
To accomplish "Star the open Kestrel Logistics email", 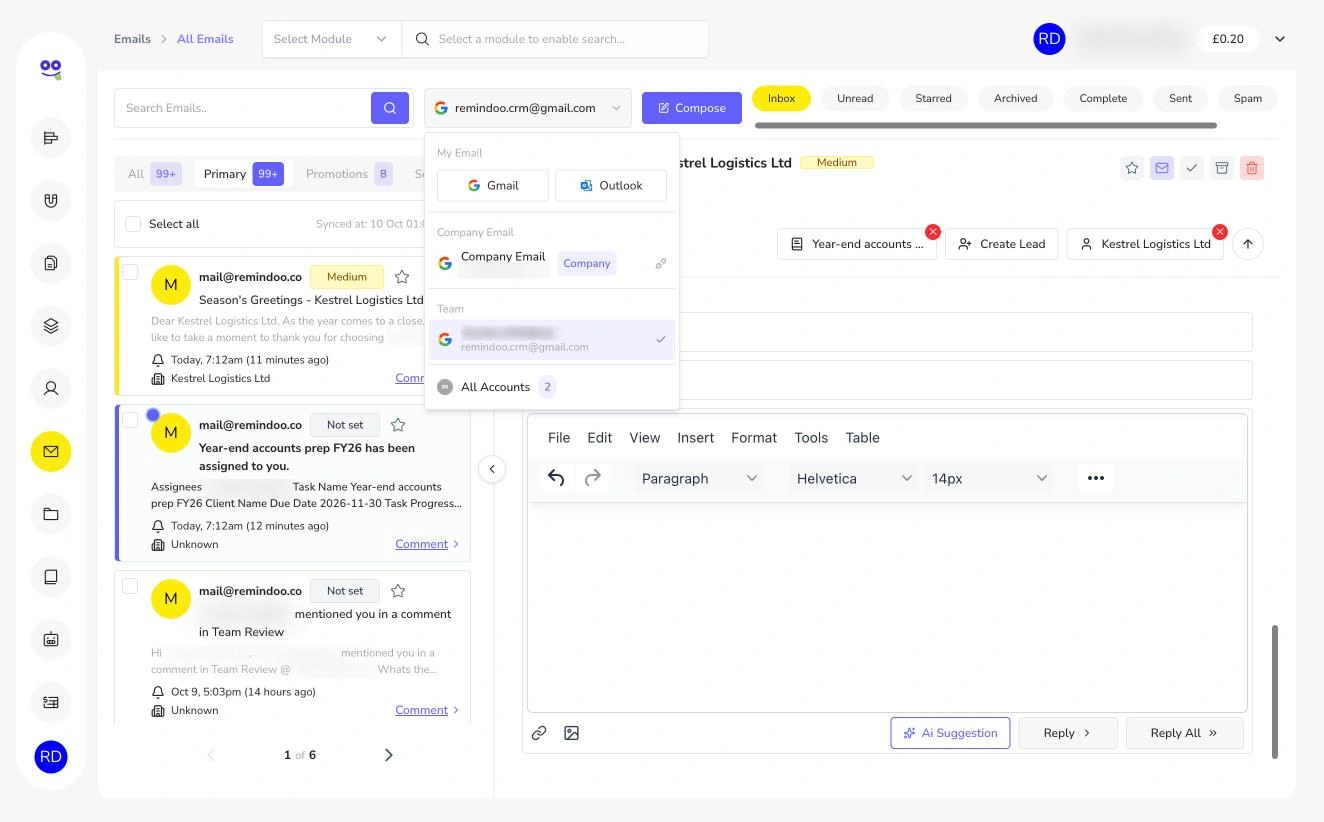I will [1132, 168].
